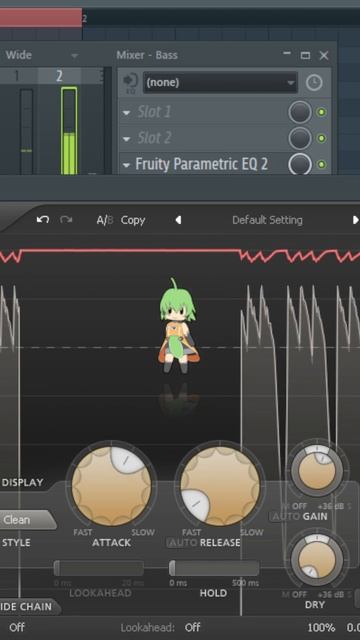Click the DISPLAY tab button
This screenshot has width=360, height=640.
pyautogui.click(x=22, y=482)
